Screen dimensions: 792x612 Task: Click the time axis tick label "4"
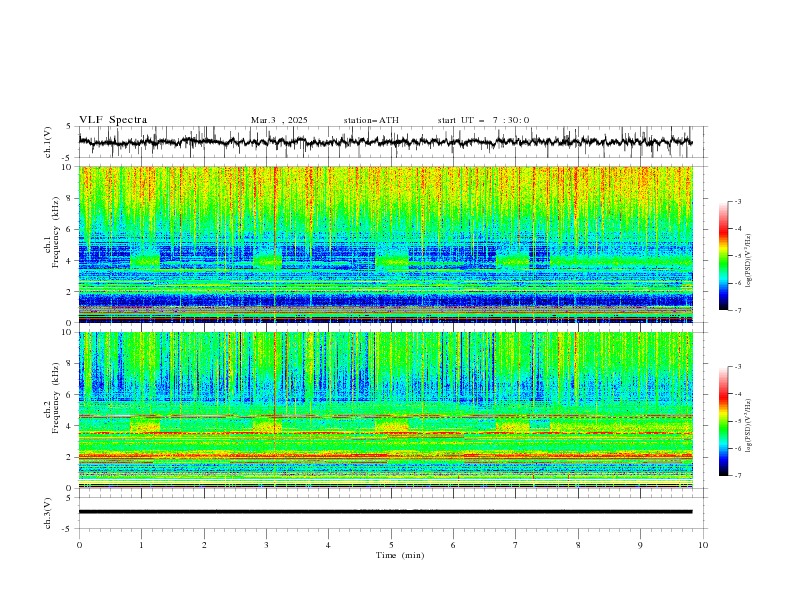[328, 545]
